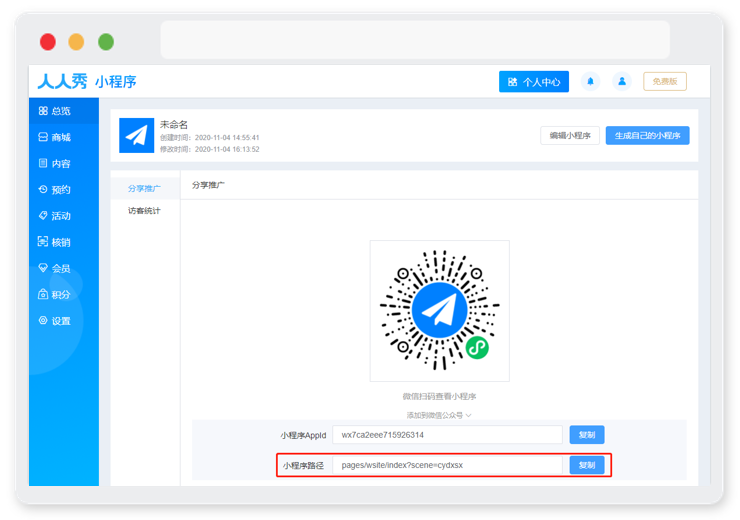The height and width of the screenshot is (520, 740).
Task: Go to 会员 member section
Action: (x=64, y=268)
